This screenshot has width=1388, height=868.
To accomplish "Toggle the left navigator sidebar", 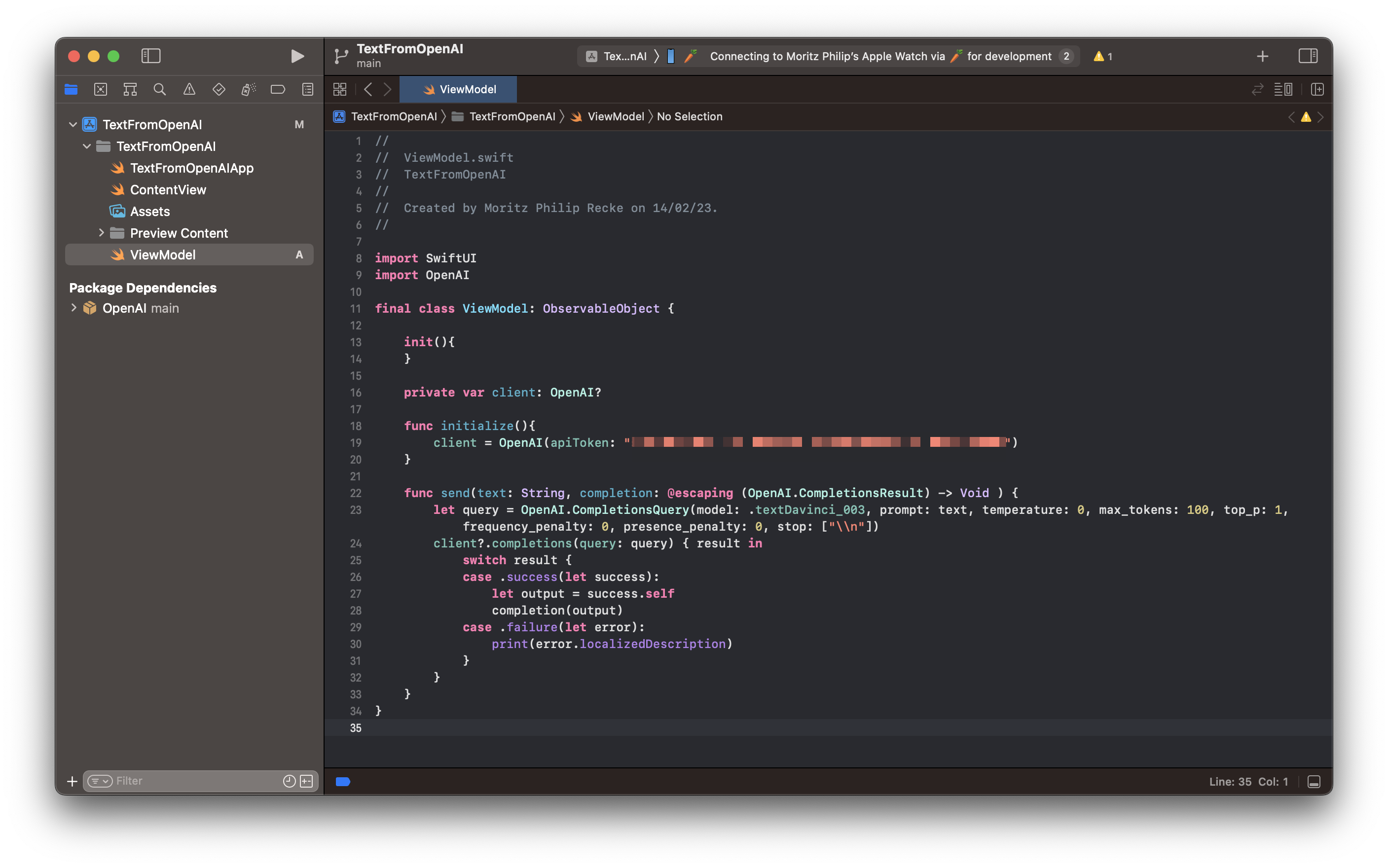I will [x=151, y=56].
